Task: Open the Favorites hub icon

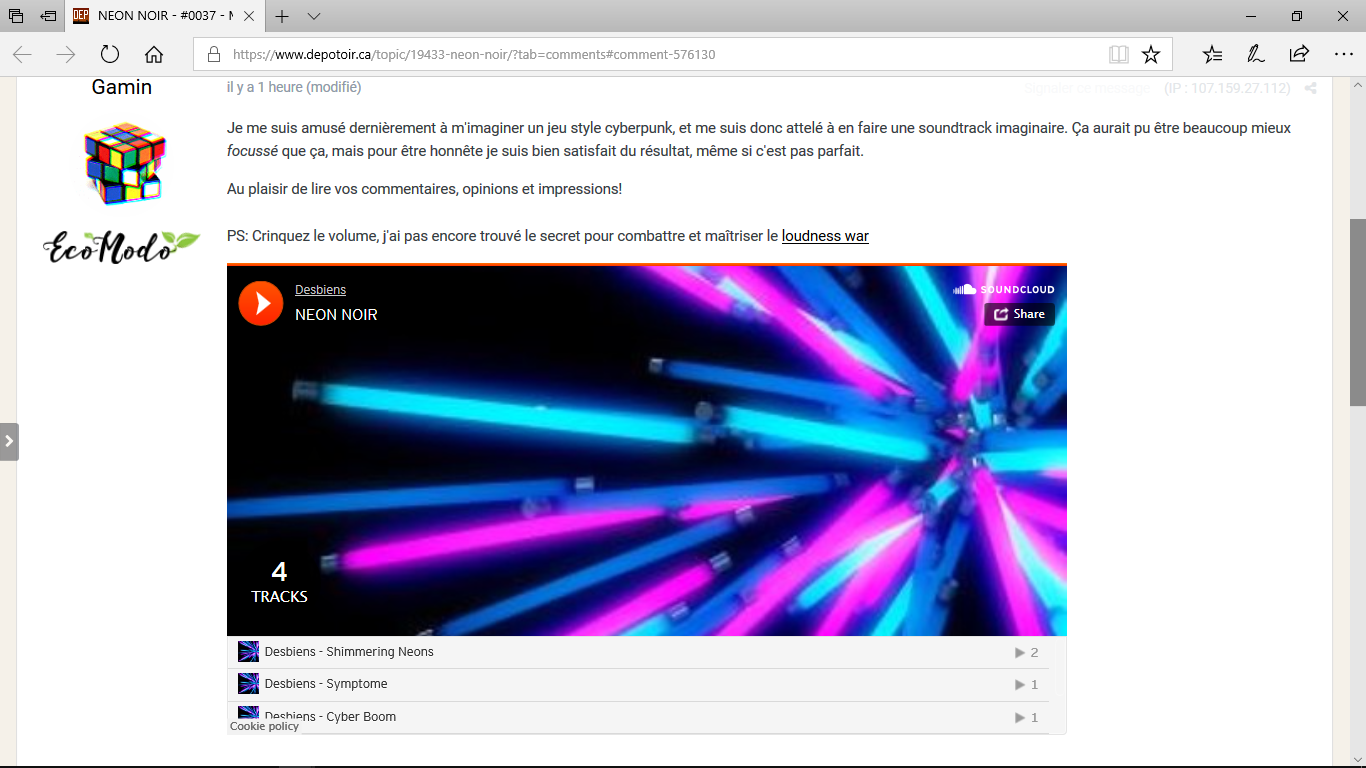Action: (x=1212, y=54)
